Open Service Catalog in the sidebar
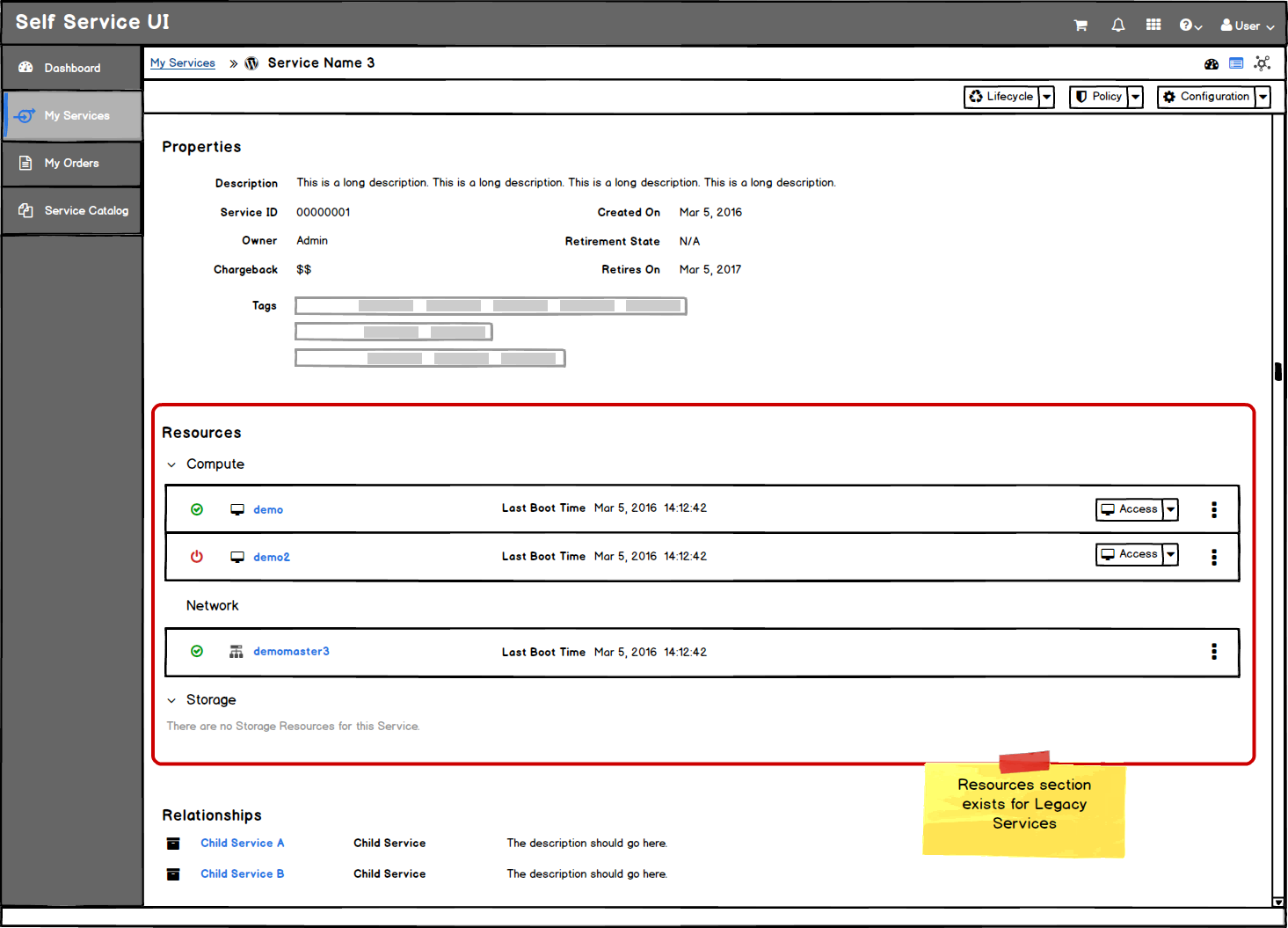 [x=71, y=210]
